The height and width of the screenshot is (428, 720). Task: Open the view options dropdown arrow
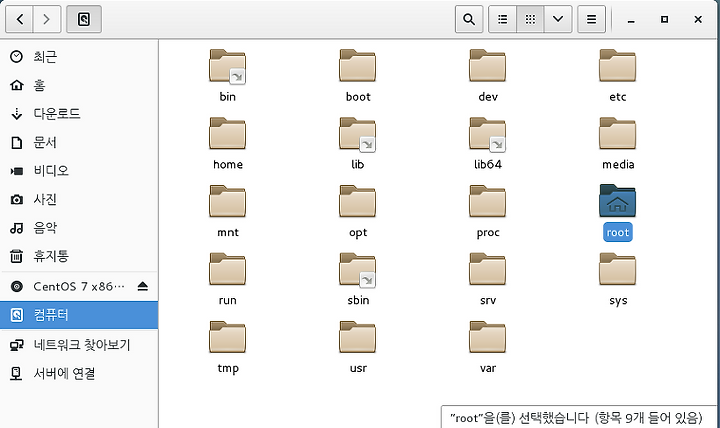(558, 19)
